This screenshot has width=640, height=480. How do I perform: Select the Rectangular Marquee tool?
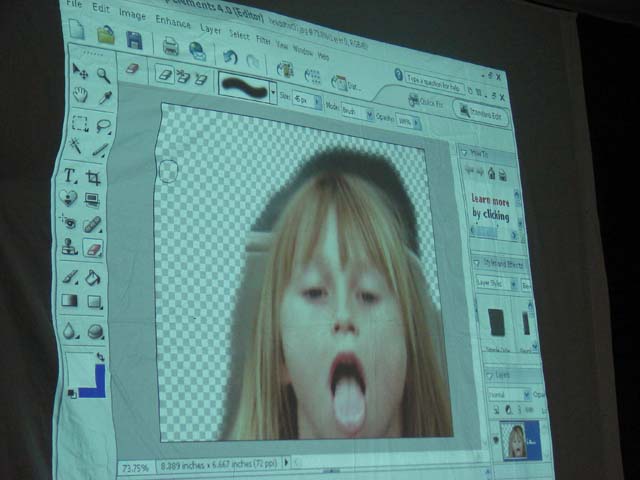79,124
